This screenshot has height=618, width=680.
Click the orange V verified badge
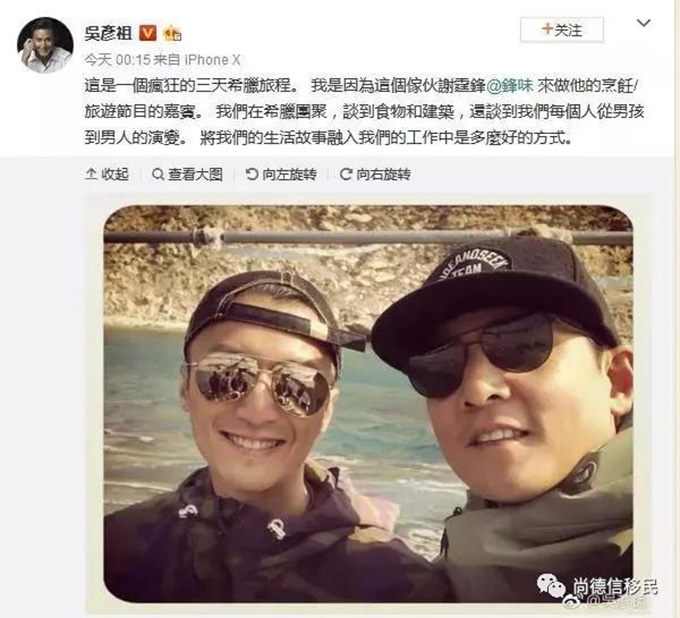(147, 33)
